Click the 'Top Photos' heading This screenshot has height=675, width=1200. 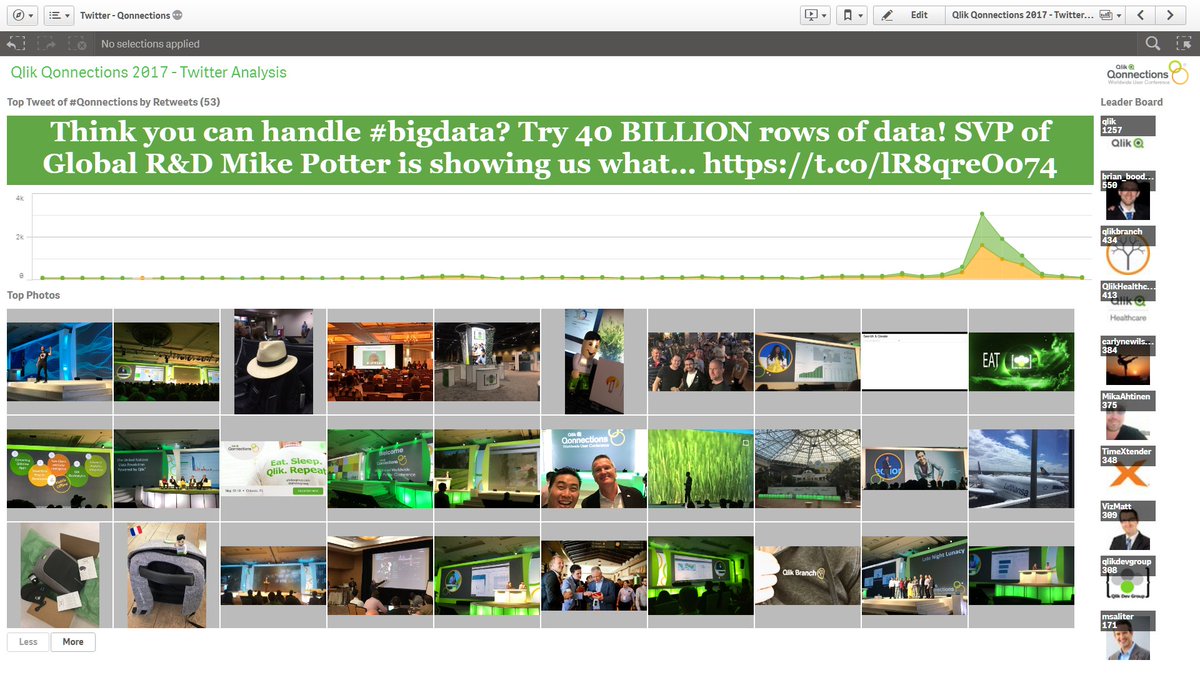(33, 295)
